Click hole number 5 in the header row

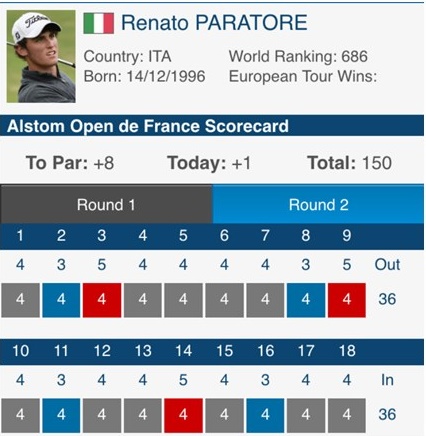[x=183, y=236]
